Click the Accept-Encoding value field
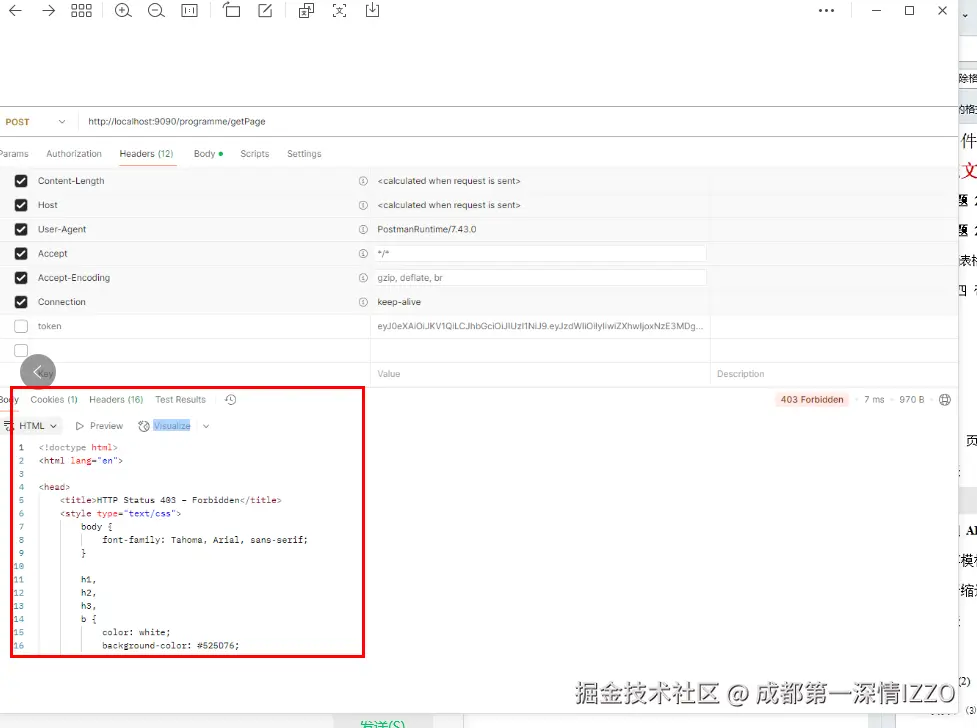The height and width of the screenshot is (728, 977). [x=540, y=278]
